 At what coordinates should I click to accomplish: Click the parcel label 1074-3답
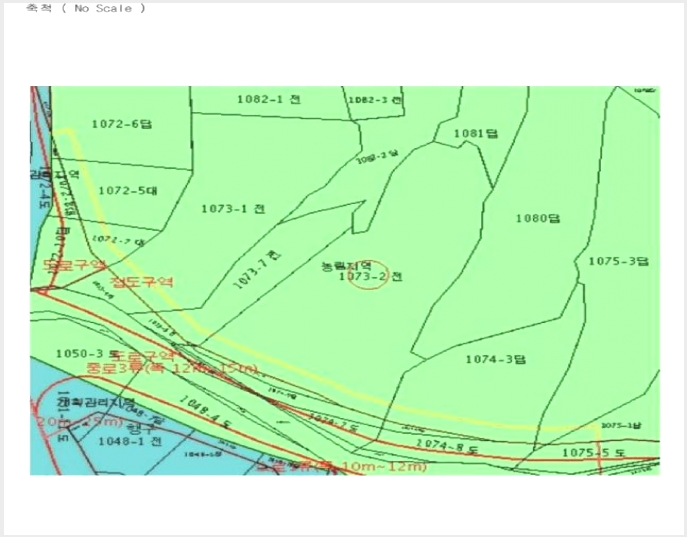[x=496, y=359]
